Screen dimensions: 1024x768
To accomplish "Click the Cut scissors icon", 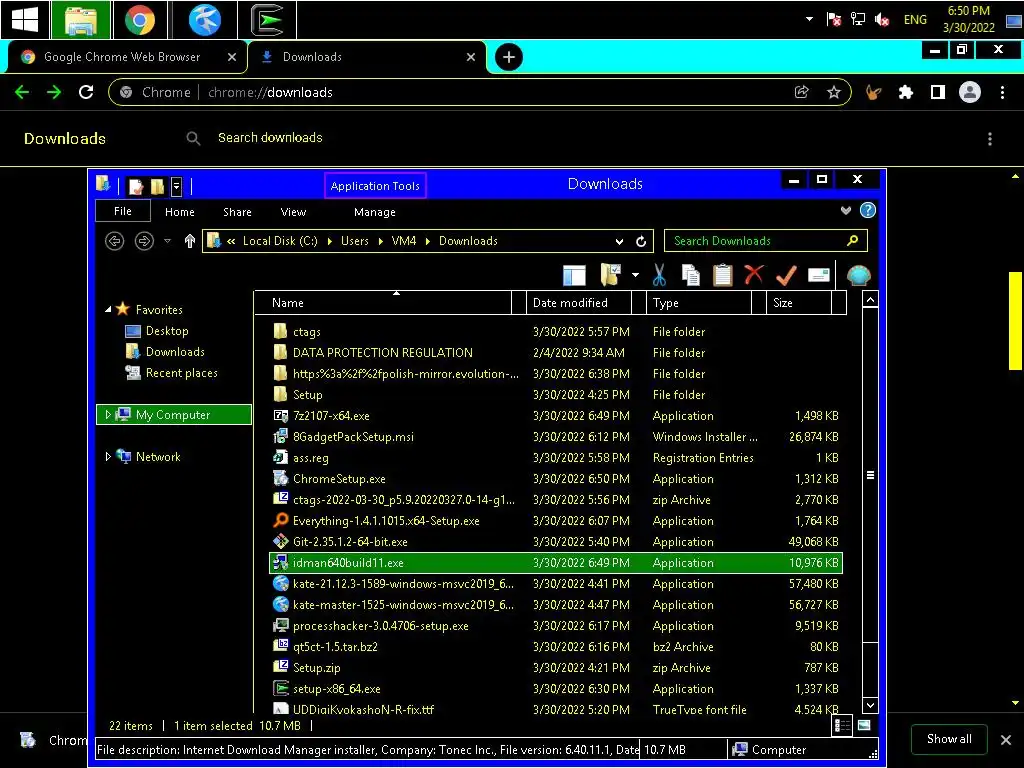I will 659,275.
